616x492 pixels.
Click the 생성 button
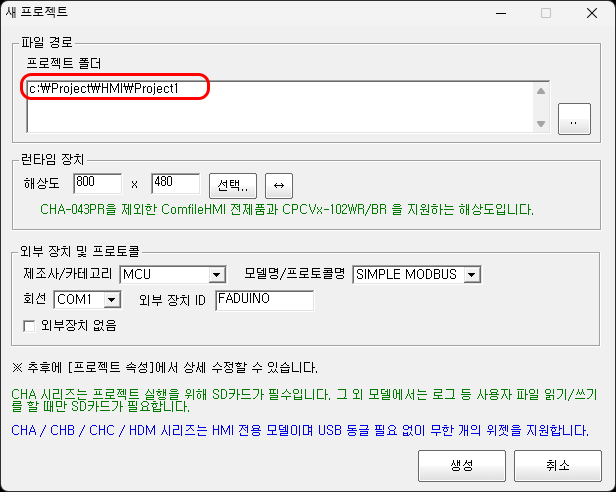click(x=461, y=466)
